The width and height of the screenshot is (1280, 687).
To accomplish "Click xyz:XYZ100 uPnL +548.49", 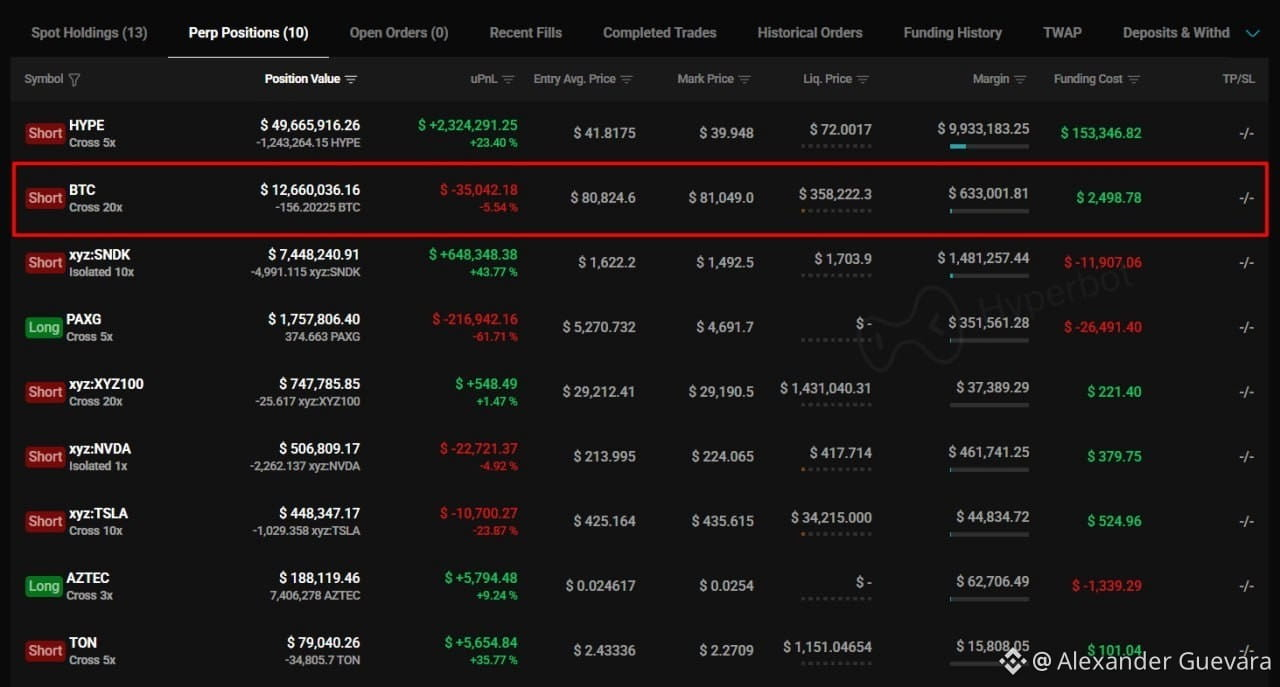I will tap(486, 384).
